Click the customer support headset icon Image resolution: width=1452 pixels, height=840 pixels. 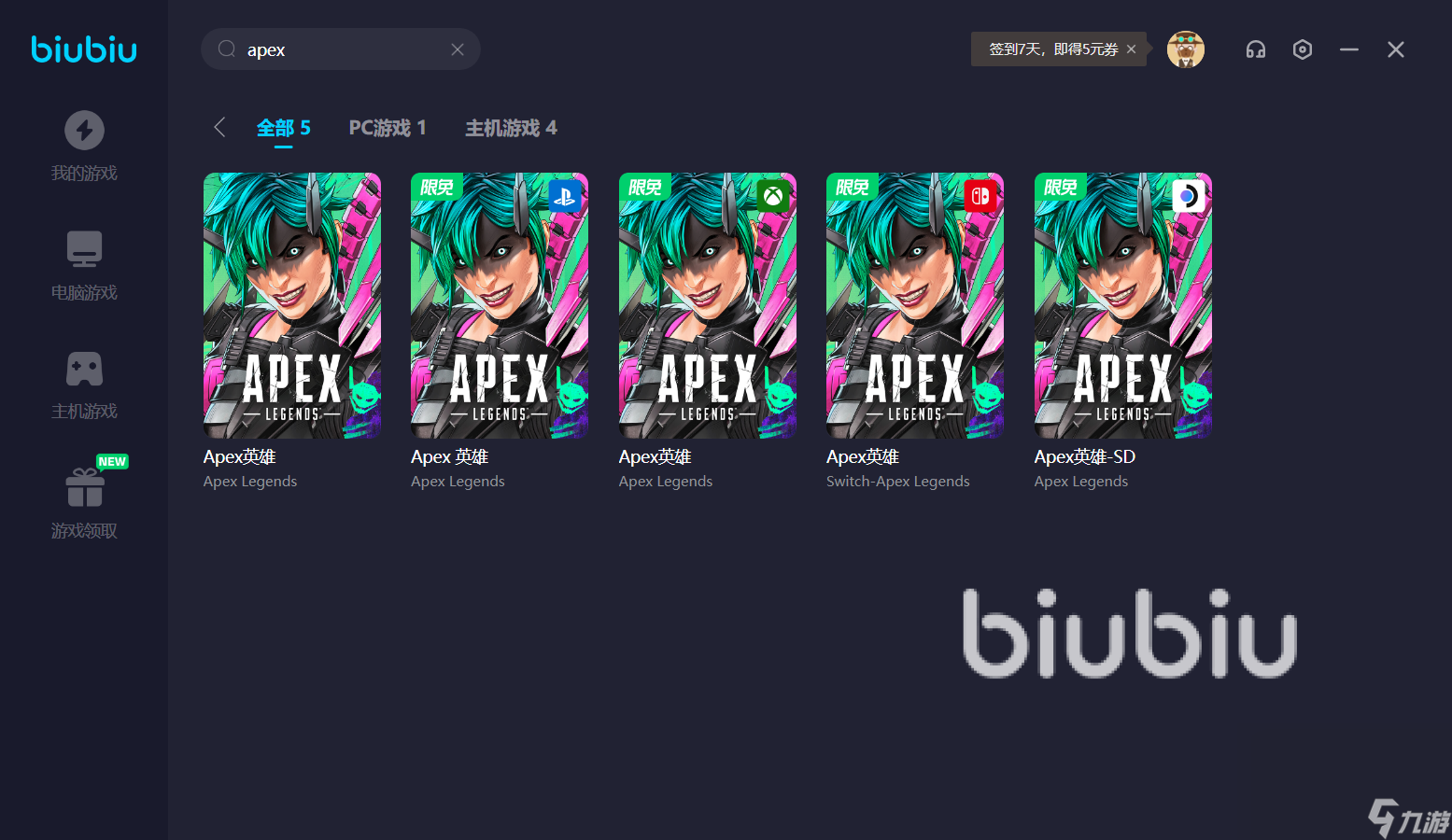pos(1256,49)
